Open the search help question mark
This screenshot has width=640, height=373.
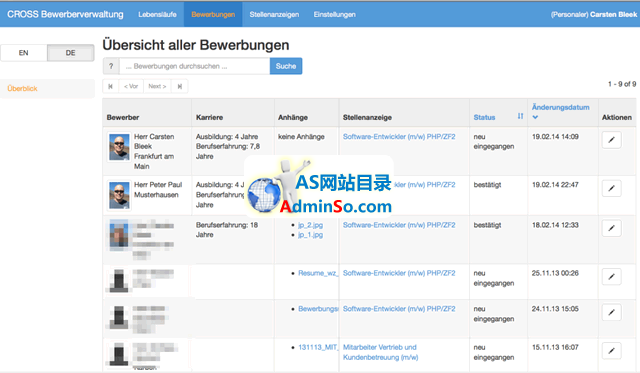[111, 66]
